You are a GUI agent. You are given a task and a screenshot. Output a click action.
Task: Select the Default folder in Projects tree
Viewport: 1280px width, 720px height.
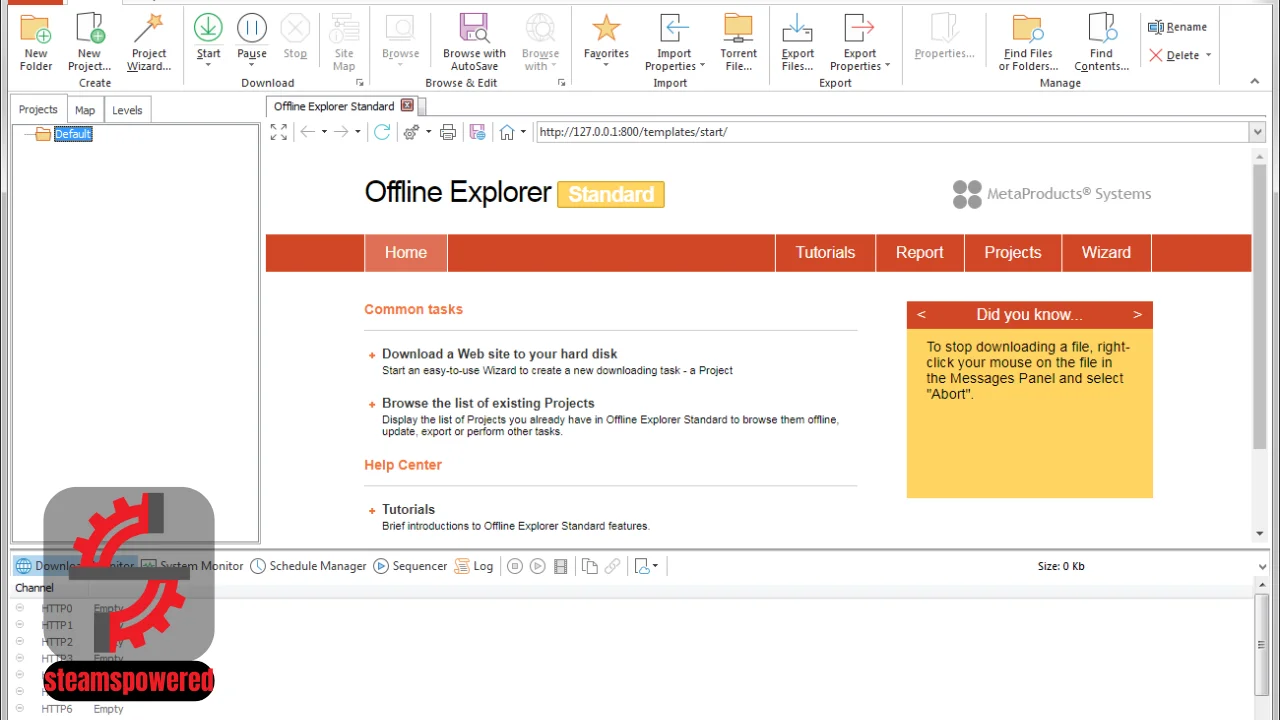pyautogui.click(x=73, y=134)
